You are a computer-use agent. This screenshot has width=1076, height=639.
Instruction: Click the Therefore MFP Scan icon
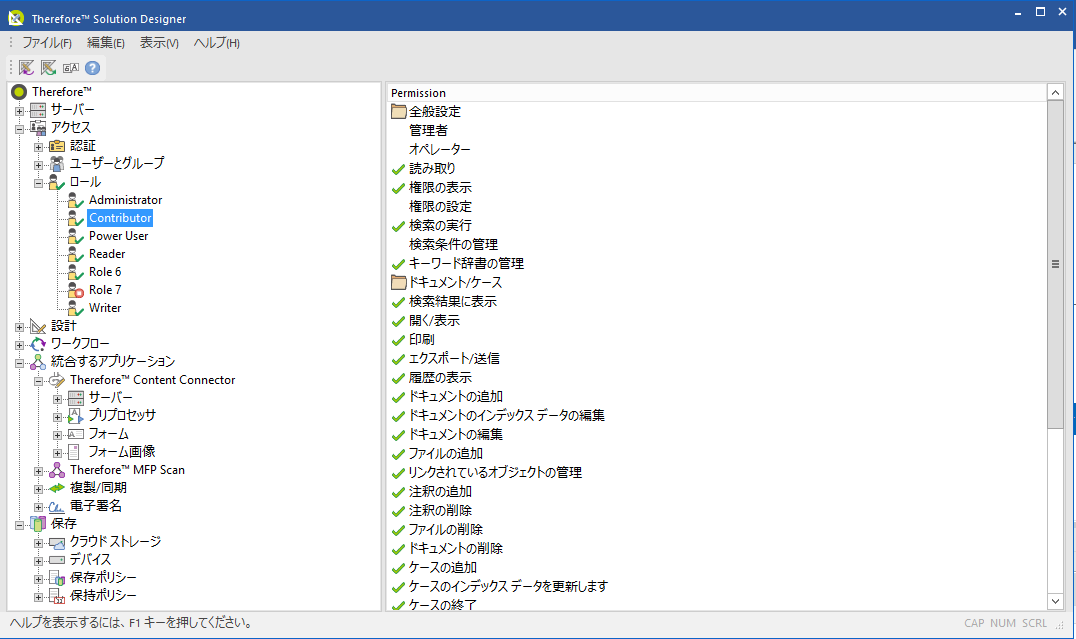coord(57,470)
